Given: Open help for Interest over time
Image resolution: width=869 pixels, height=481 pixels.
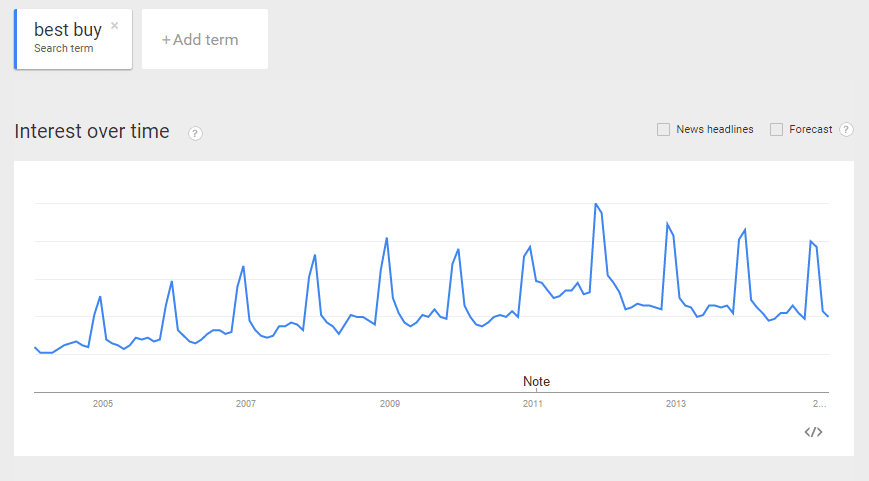Looking at the screenshot, I should tap(195, 134).
